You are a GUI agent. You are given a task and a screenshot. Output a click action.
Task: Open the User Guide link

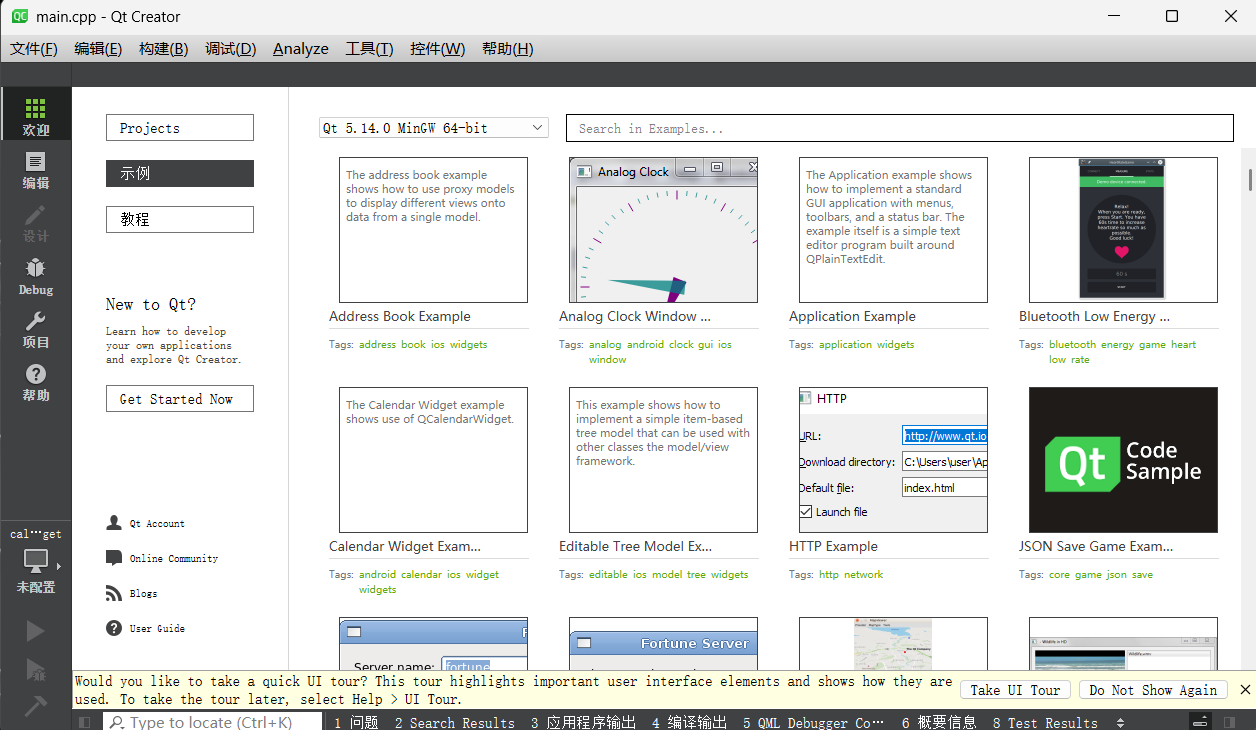pos(157,628)
